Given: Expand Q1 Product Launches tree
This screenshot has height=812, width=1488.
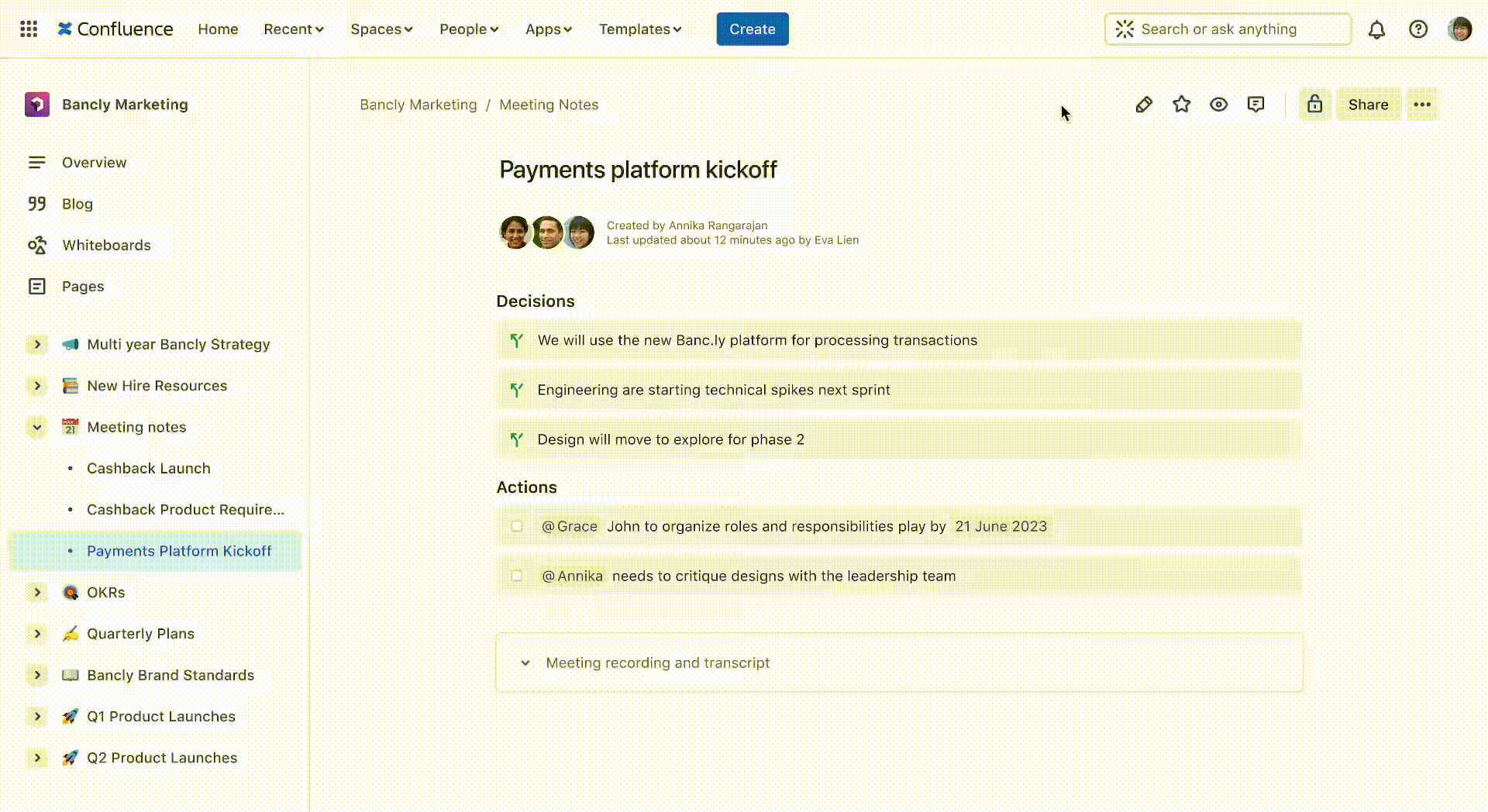Looking at the screenshot, I should 37,717.
